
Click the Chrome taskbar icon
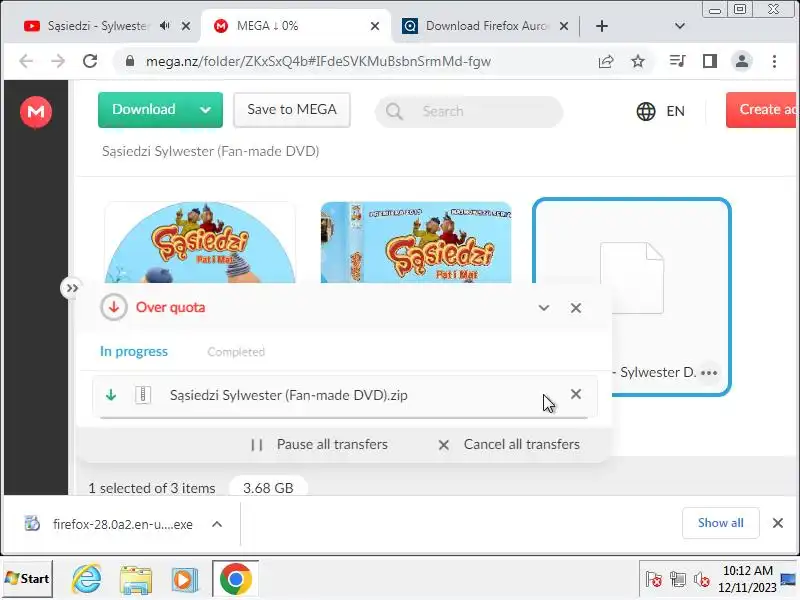point(236,579)
